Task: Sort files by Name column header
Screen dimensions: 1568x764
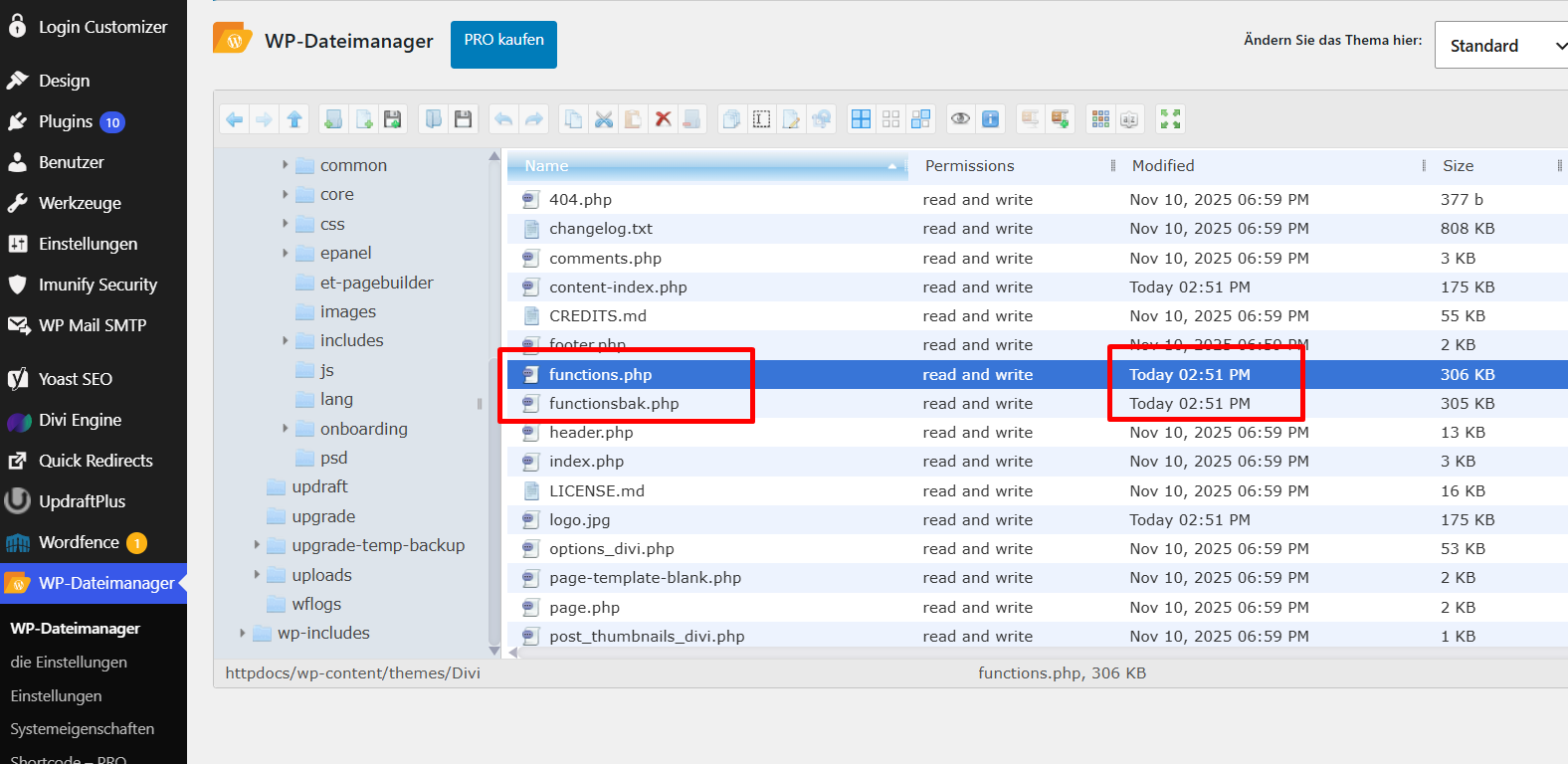Action: (x=707, y=166)
